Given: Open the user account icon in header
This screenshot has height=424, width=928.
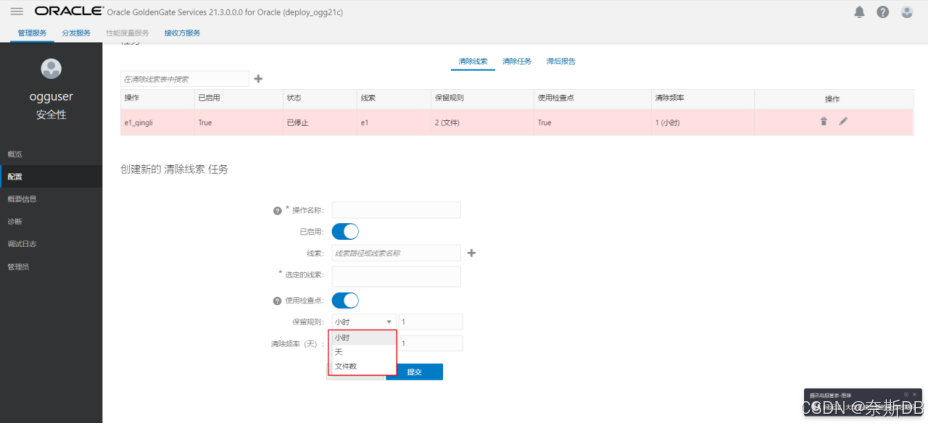Looking at the screenshot, I should coord(907,12).
